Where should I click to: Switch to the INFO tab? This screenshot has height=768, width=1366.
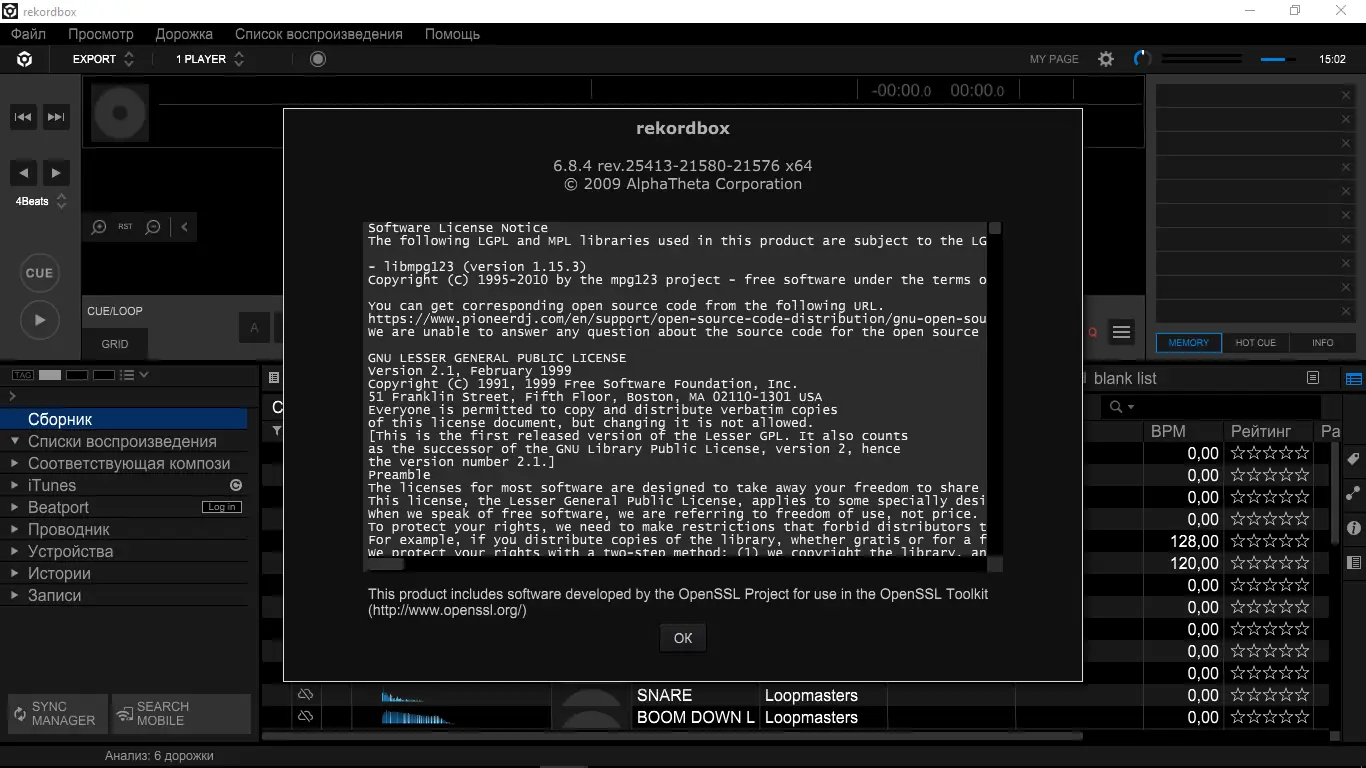[x=1323, y=342]
